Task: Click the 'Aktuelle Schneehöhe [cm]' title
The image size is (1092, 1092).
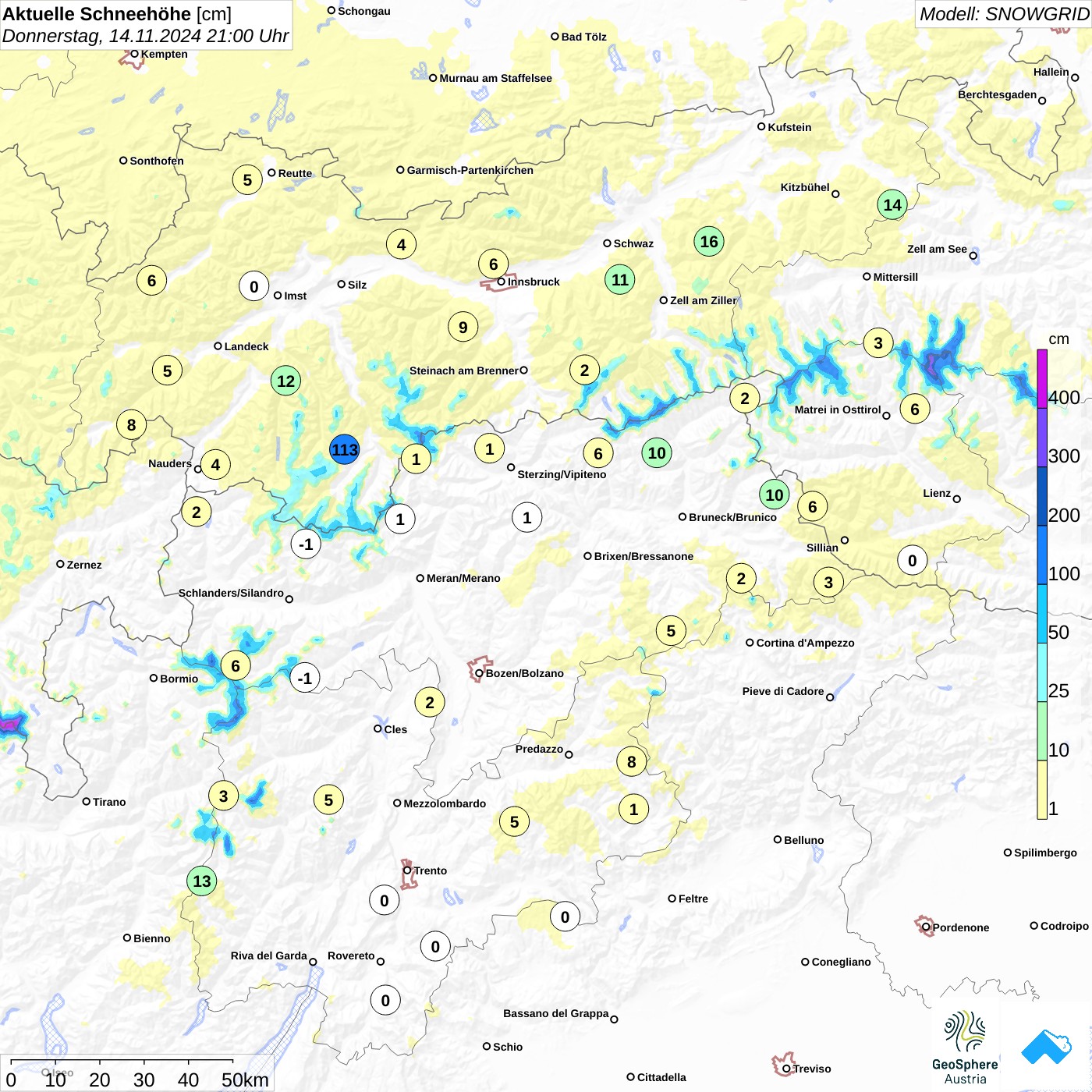Action: (117, 14)
